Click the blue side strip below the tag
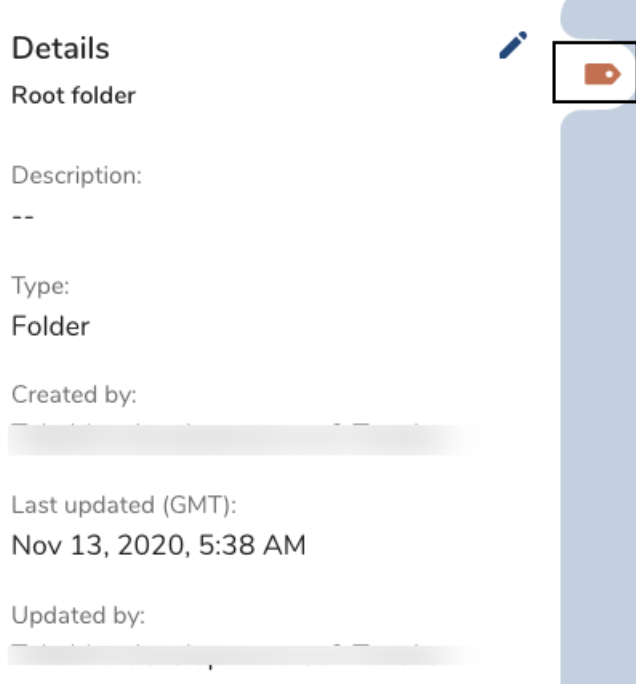 pos(597,400)
